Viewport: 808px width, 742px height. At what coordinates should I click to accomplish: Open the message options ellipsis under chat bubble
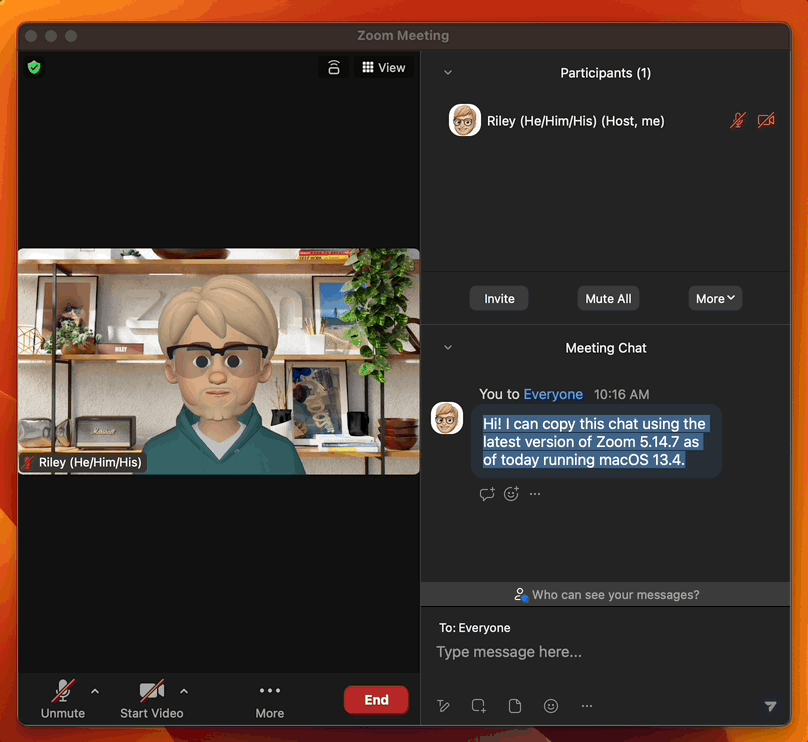535,494
